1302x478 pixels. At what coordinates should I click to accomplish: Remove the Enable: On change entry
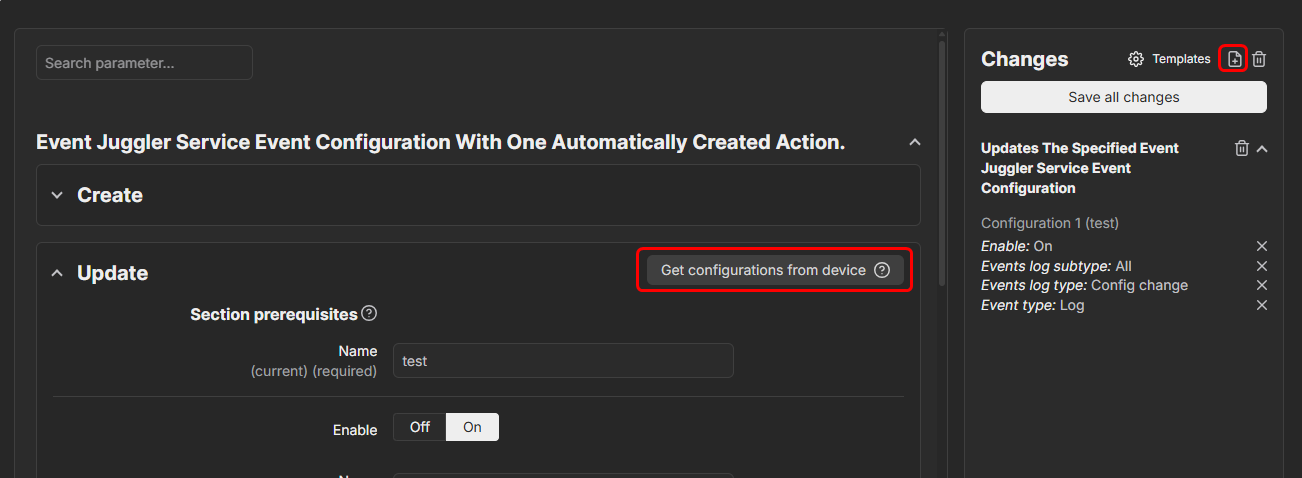tap(1262, 246)
